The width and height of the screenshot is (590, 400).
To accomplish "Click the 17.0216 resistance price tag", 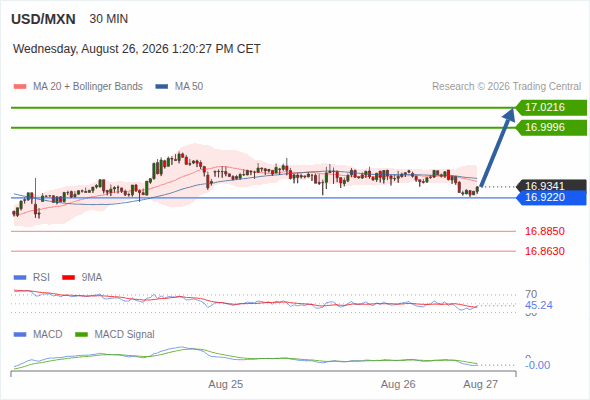I will [551, 108].
